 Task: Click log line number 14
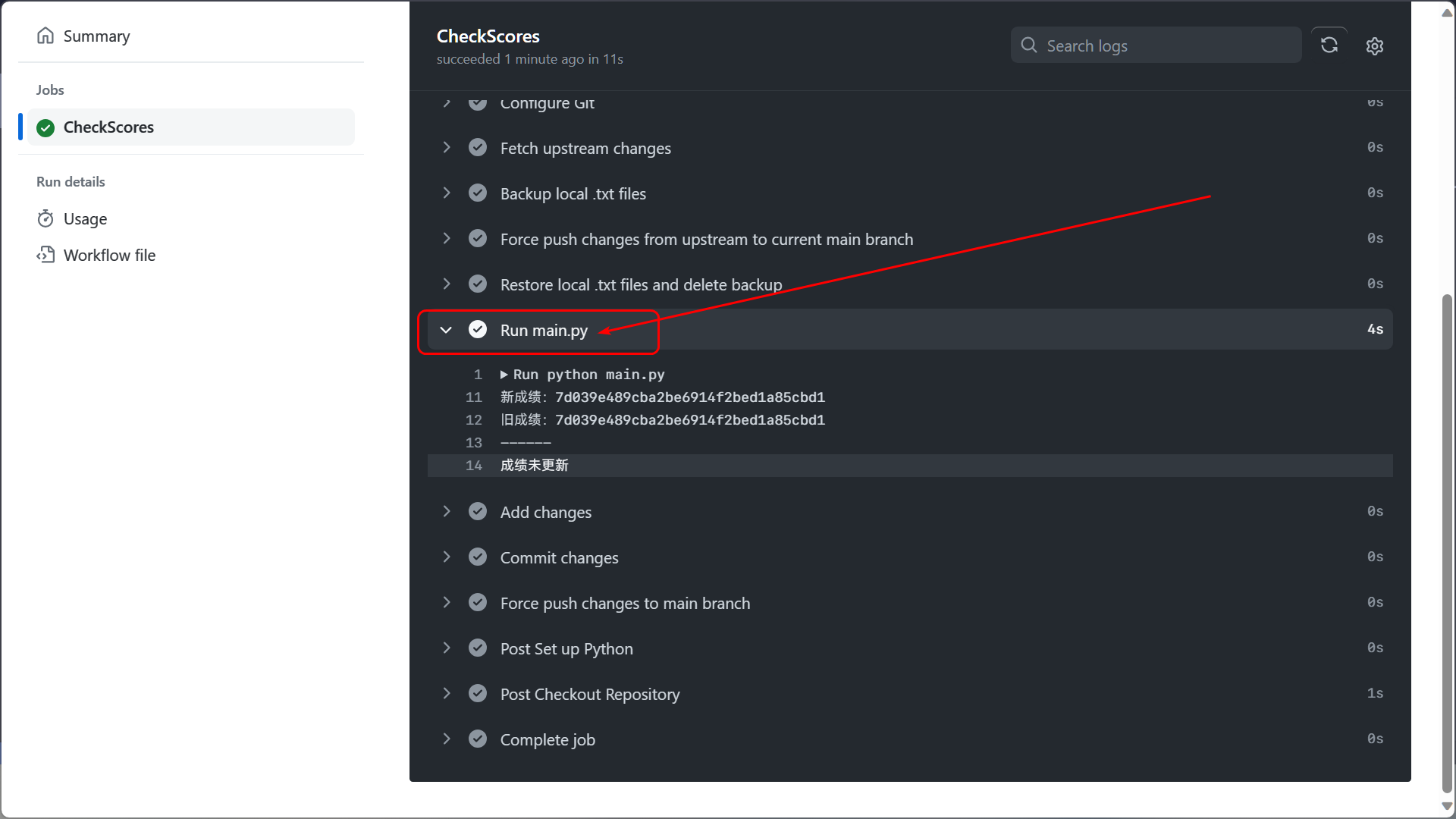click(x=474, y=466)
